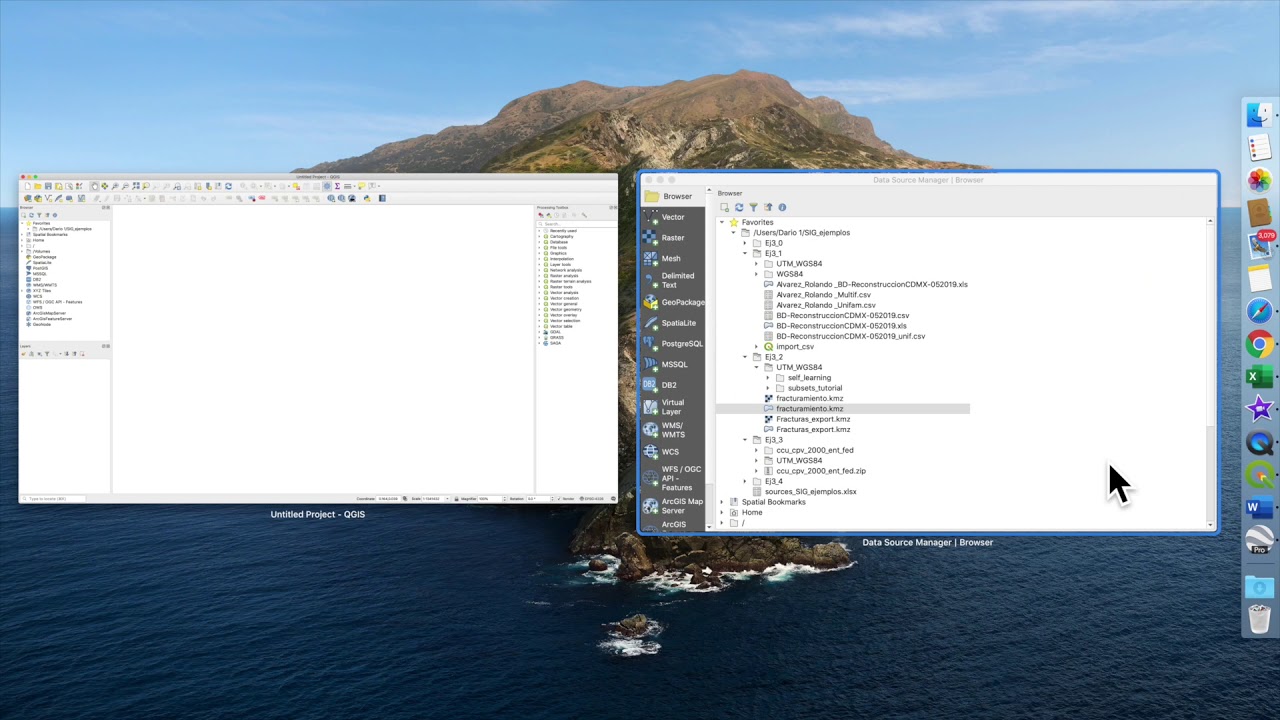Expand the Ej3_4 folder

744,481
